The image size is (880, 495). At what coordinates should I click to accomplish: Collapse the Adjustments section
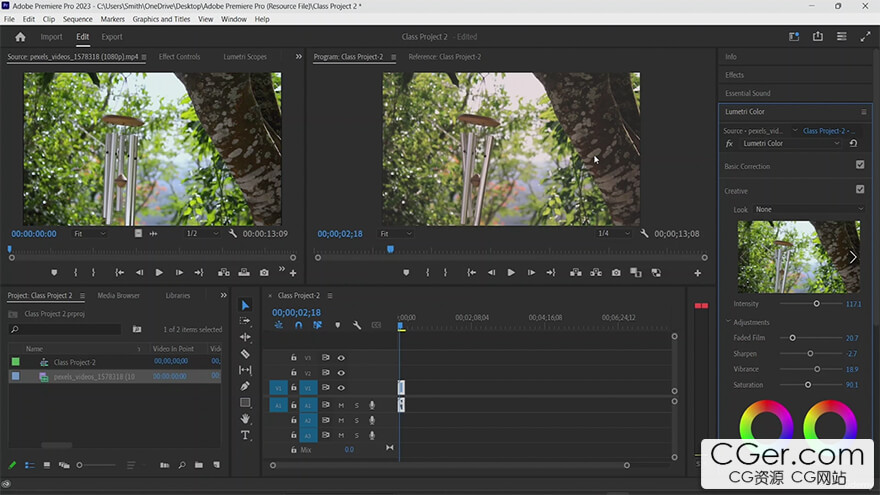click(x=728, y=322)
